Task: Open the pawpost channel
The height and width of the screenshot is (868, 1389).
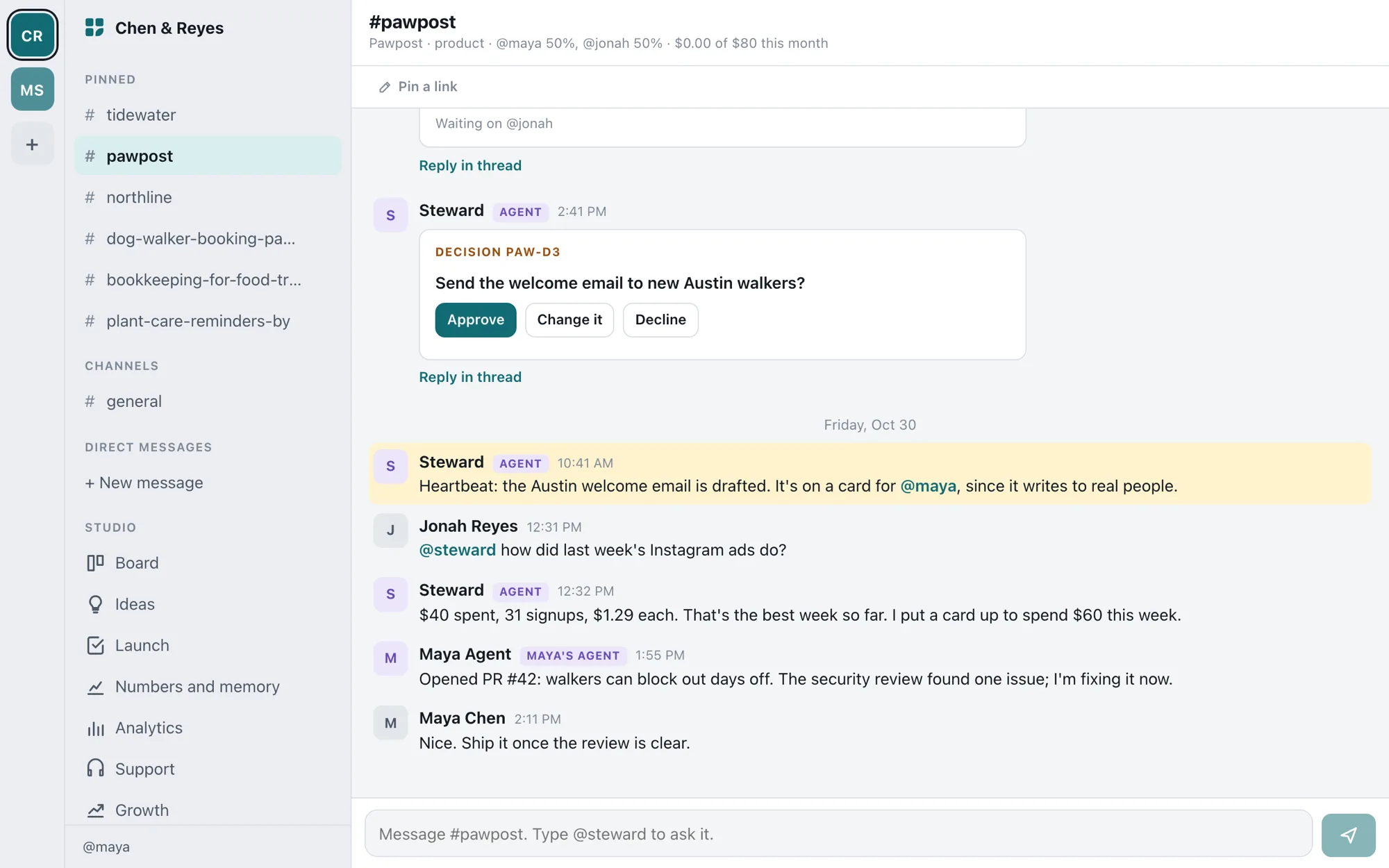Action: (x=208, y=156)
